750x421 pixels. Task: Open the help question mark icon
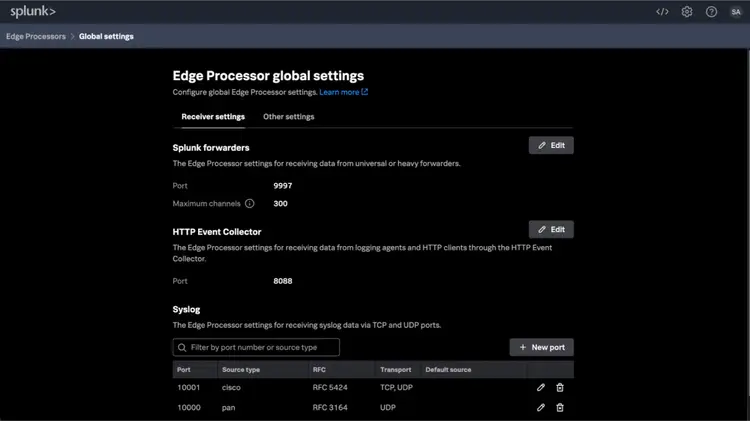click(711, 12)
